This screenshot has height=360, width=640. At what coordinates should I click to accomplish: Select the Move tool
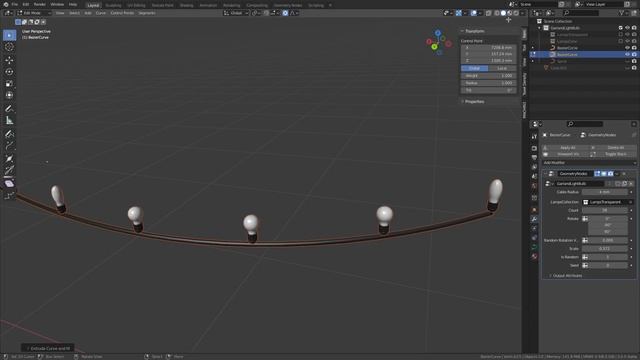[x=9, y=60]
